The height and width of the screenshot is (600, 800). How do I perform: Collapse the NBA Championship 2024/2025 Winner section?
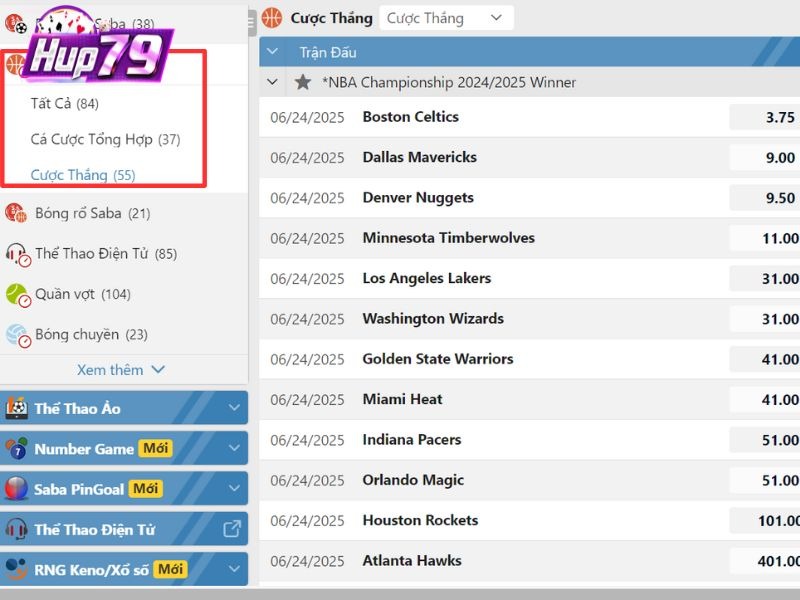click(x=273, y=82)
